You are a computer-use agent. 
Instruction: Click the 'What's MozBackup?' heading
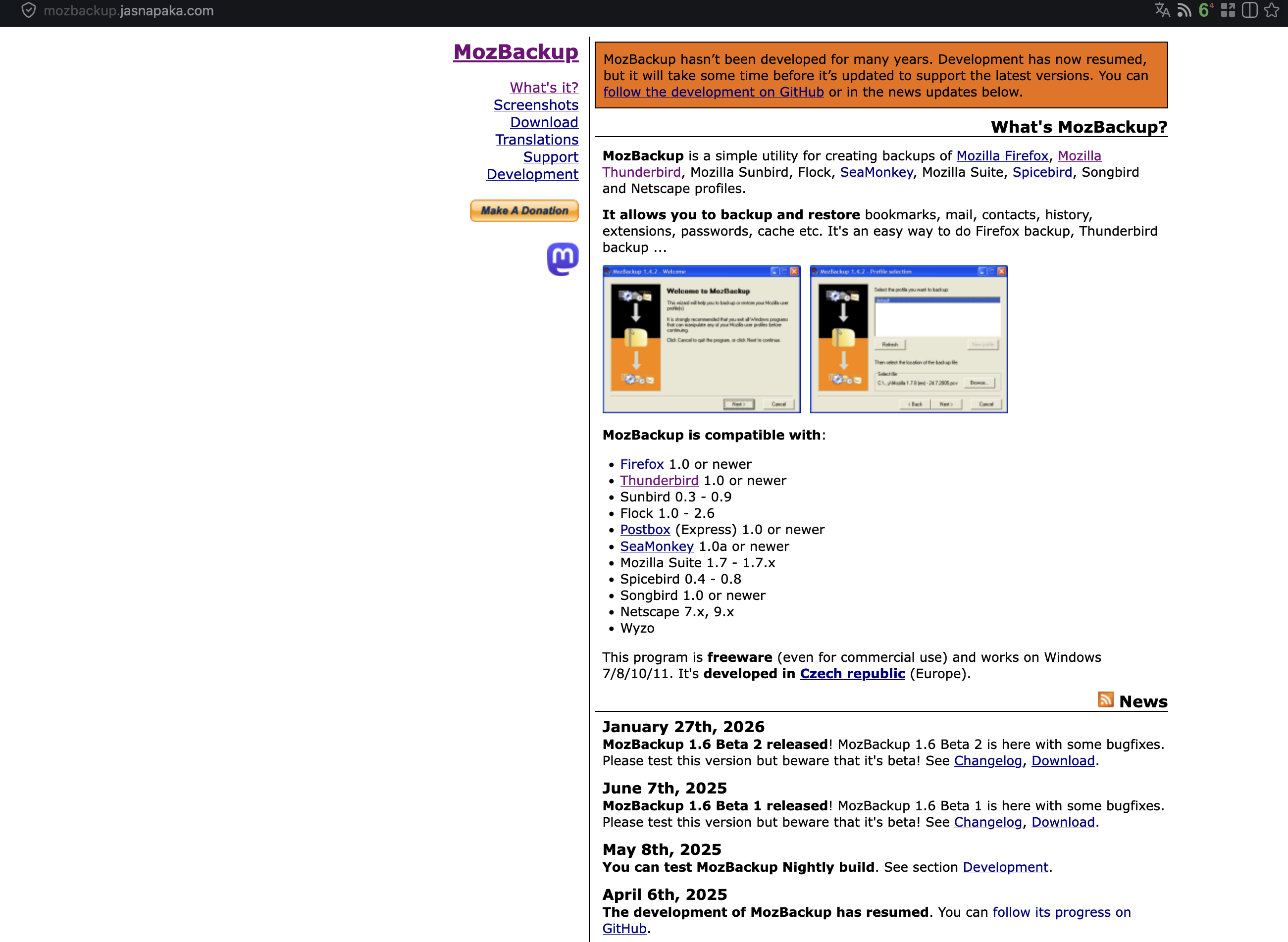[1079, 127]
